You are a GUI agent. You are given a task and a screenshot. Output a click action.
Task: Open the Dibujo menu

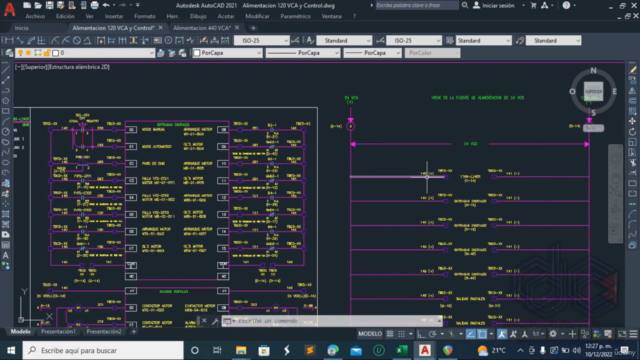pos(198,16)
